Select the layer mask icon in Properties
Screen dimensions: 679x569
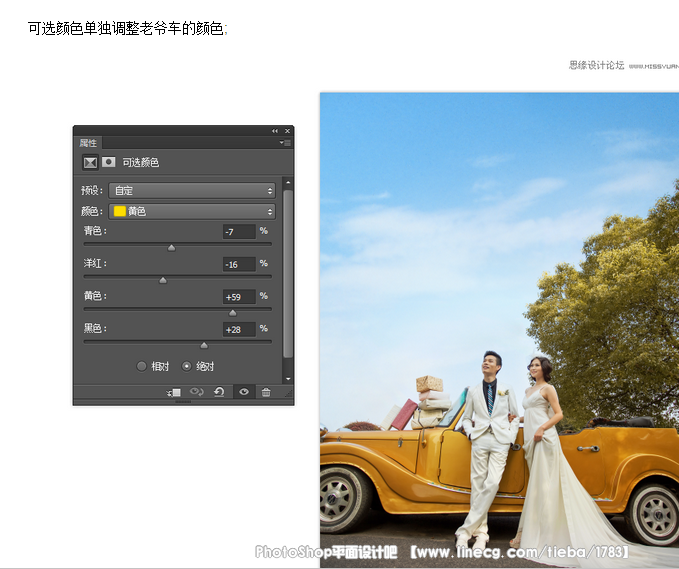109,162
